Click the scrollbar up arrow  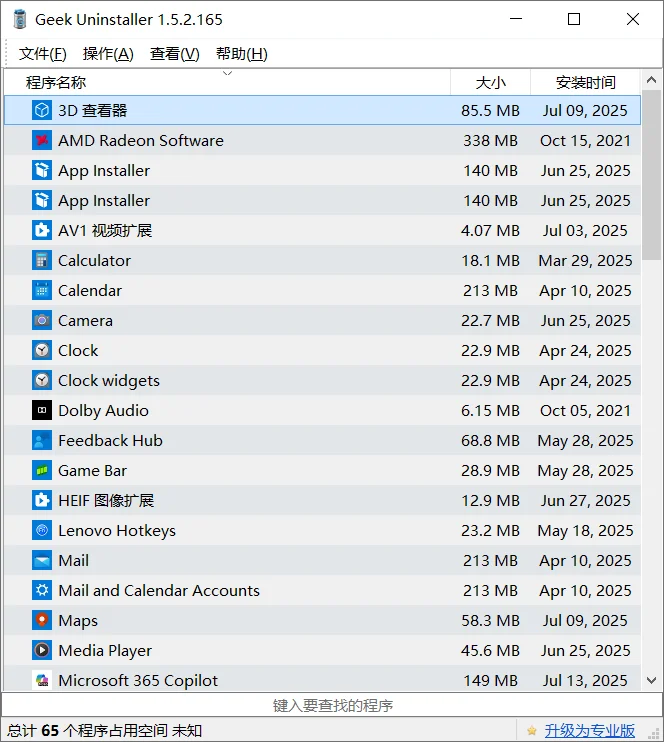(651, 80)
